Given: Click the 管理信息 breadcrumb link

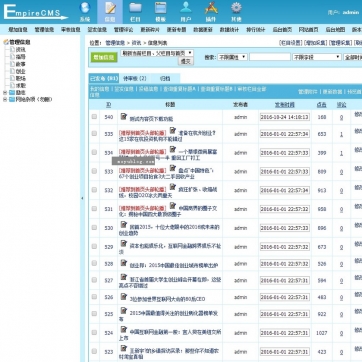Looking at the screenshot, I should 115,43.
